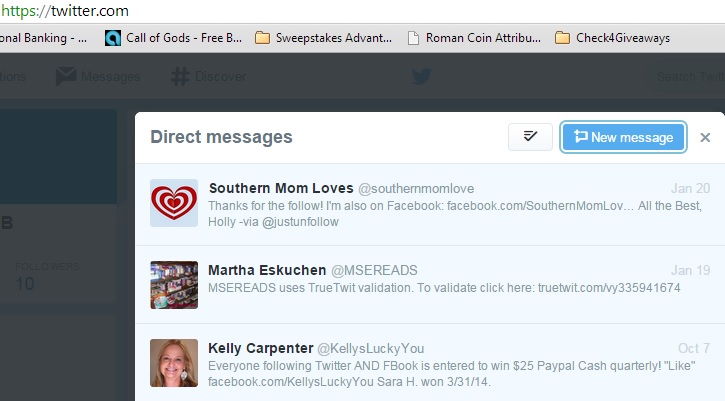725x401 pixels.
Task: Click the Search Twitter field
Action: pyautogui.click(x=690, y=76)
